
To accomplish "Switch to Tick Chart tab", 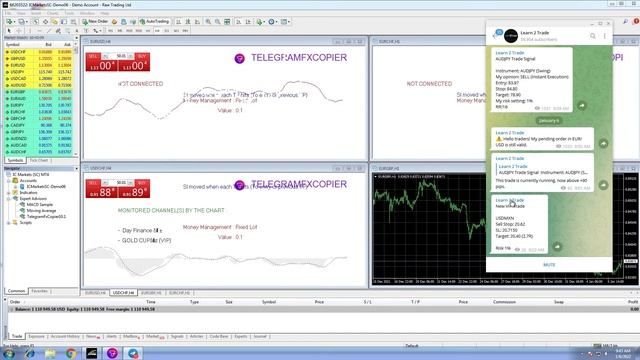I will point(39,160).
